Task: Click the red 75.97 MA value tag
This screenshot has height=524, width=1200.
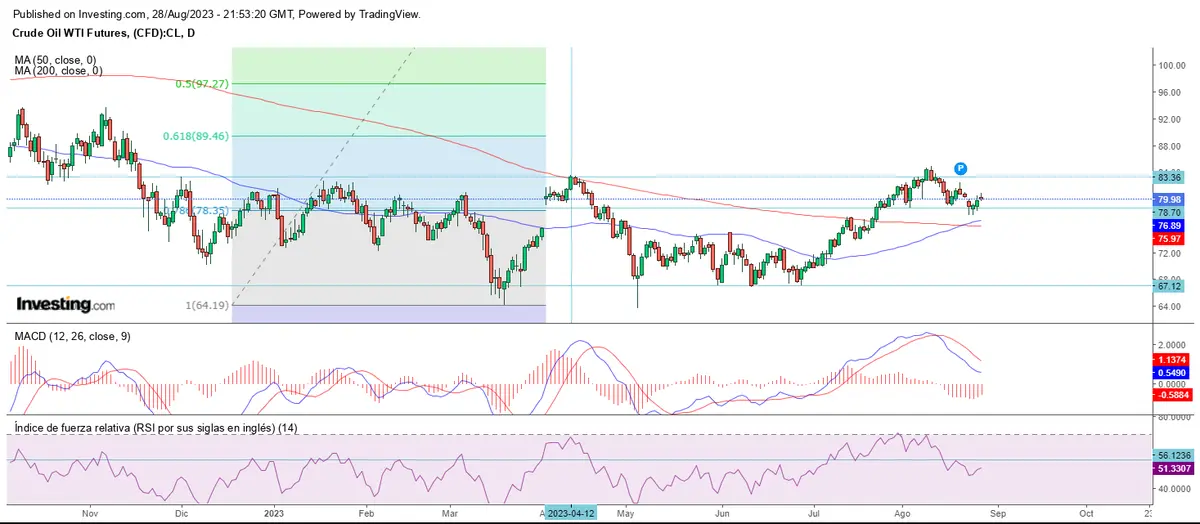Action: click(1169, 239)
